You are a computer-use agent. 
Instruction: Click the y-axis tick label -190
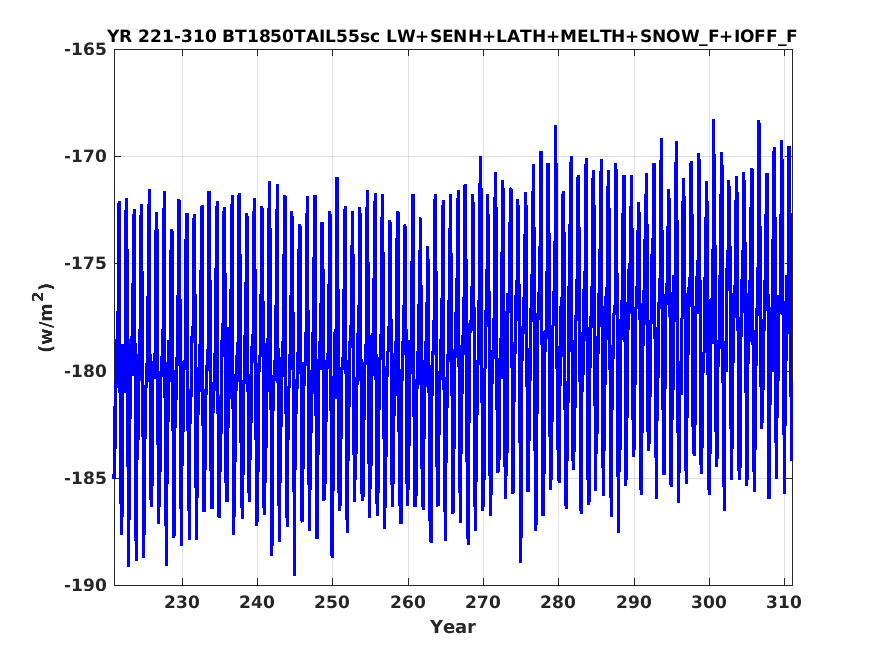(x=85, y=585)
